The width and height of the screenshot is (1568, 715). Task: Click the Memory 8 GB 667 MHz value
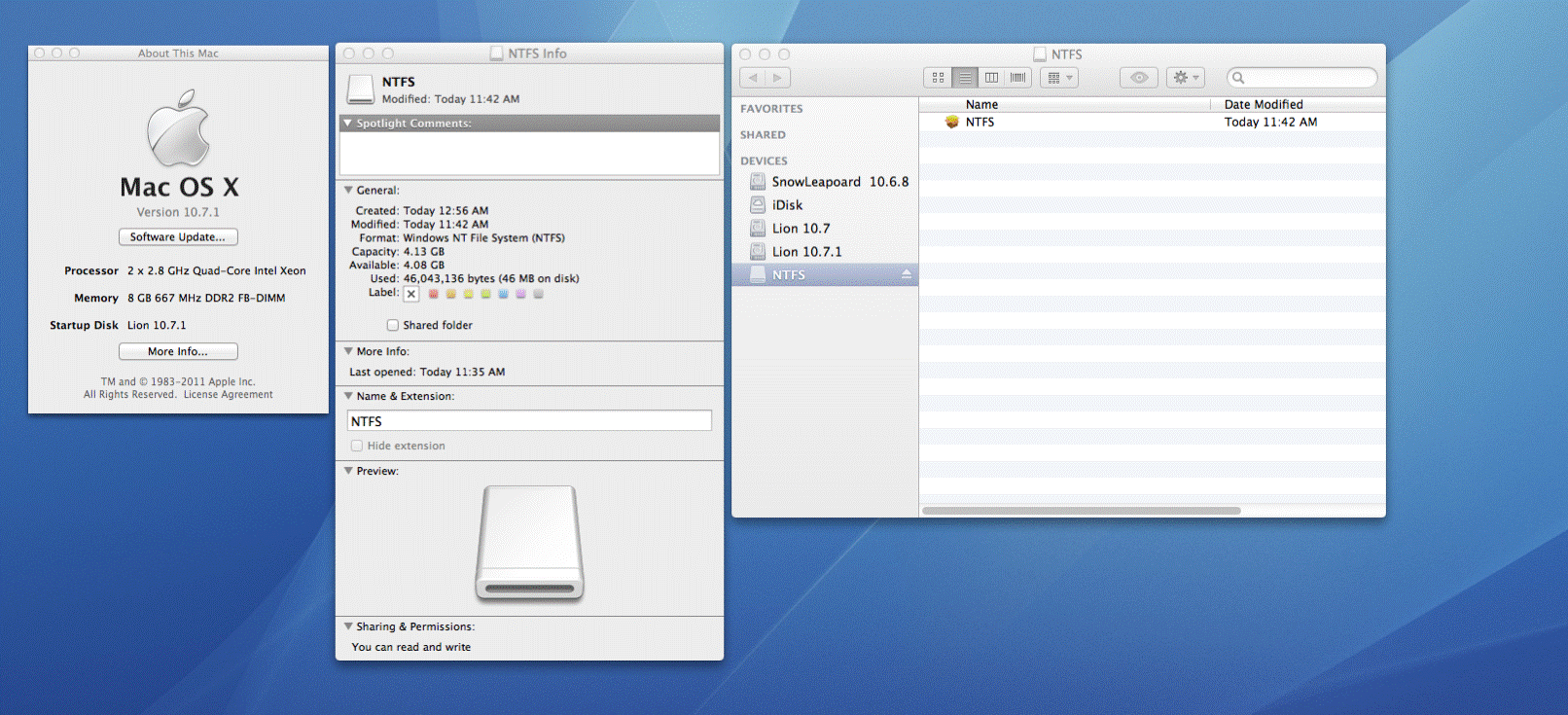(x=206, y=299)
